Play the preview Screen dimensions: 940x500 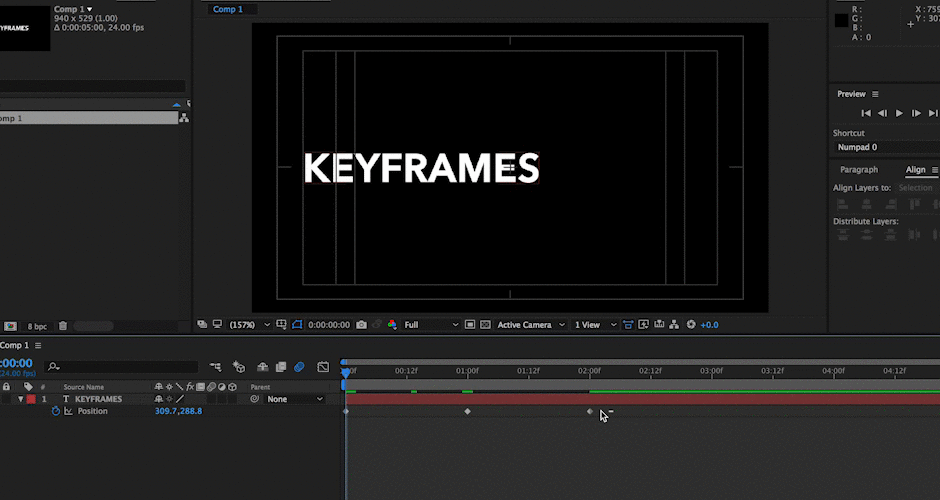click(x=899, y=113)
